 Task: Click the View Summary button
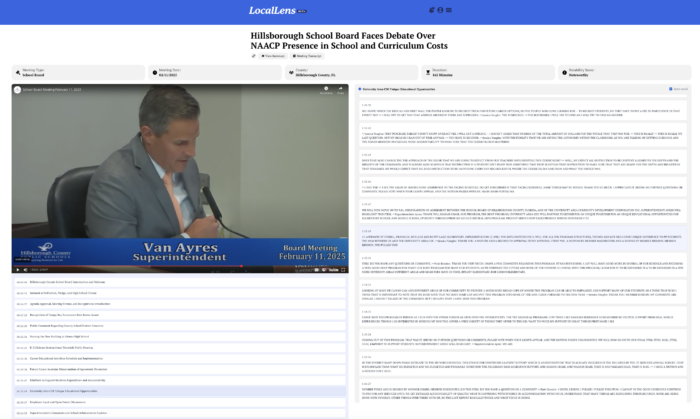pyautogui.click(x=273, y=56)
